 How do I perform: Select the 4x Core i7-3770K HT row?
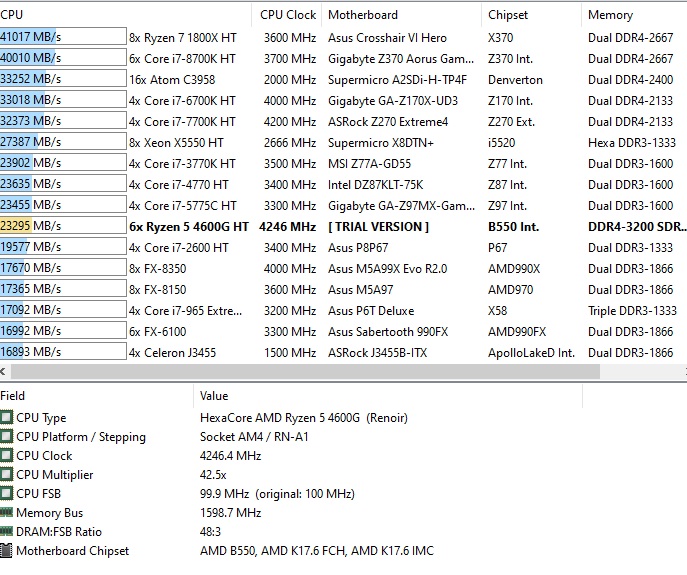point(344,163)
